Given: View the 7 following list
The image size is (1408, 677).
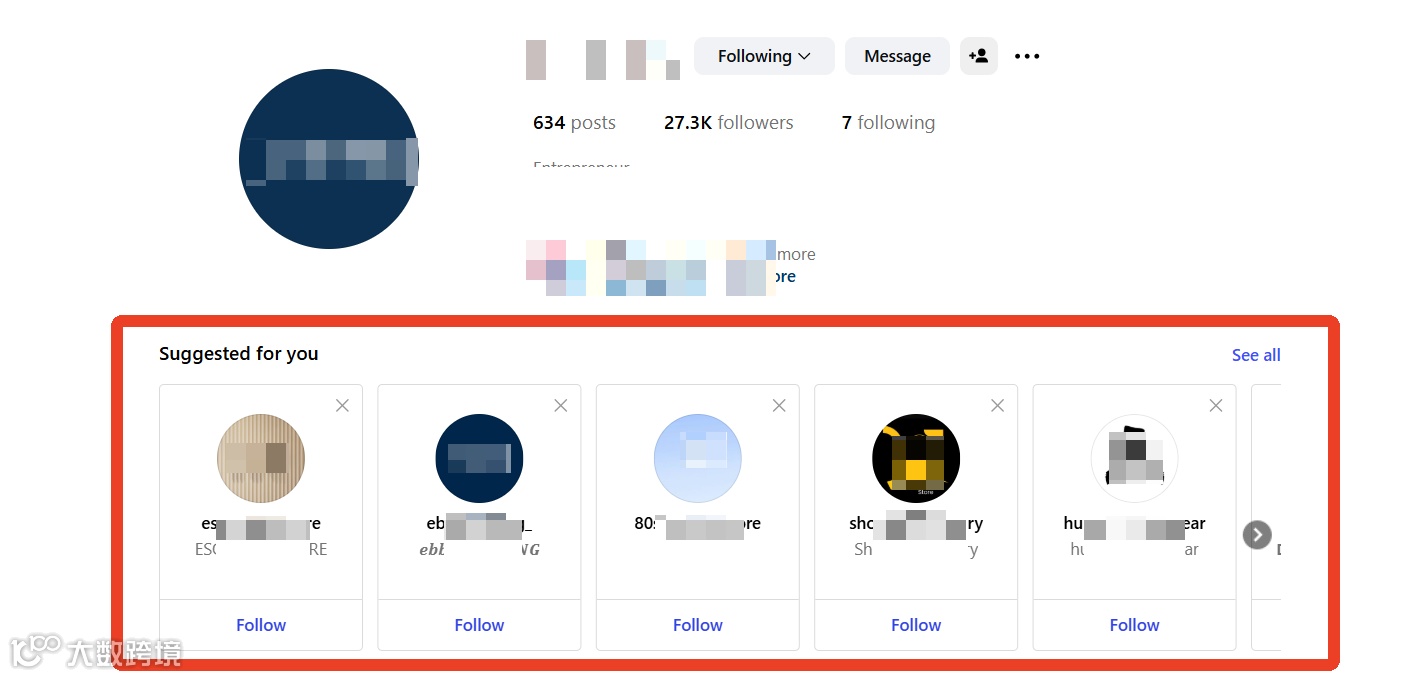Looking at the screenshot, I should coord(888,123).
